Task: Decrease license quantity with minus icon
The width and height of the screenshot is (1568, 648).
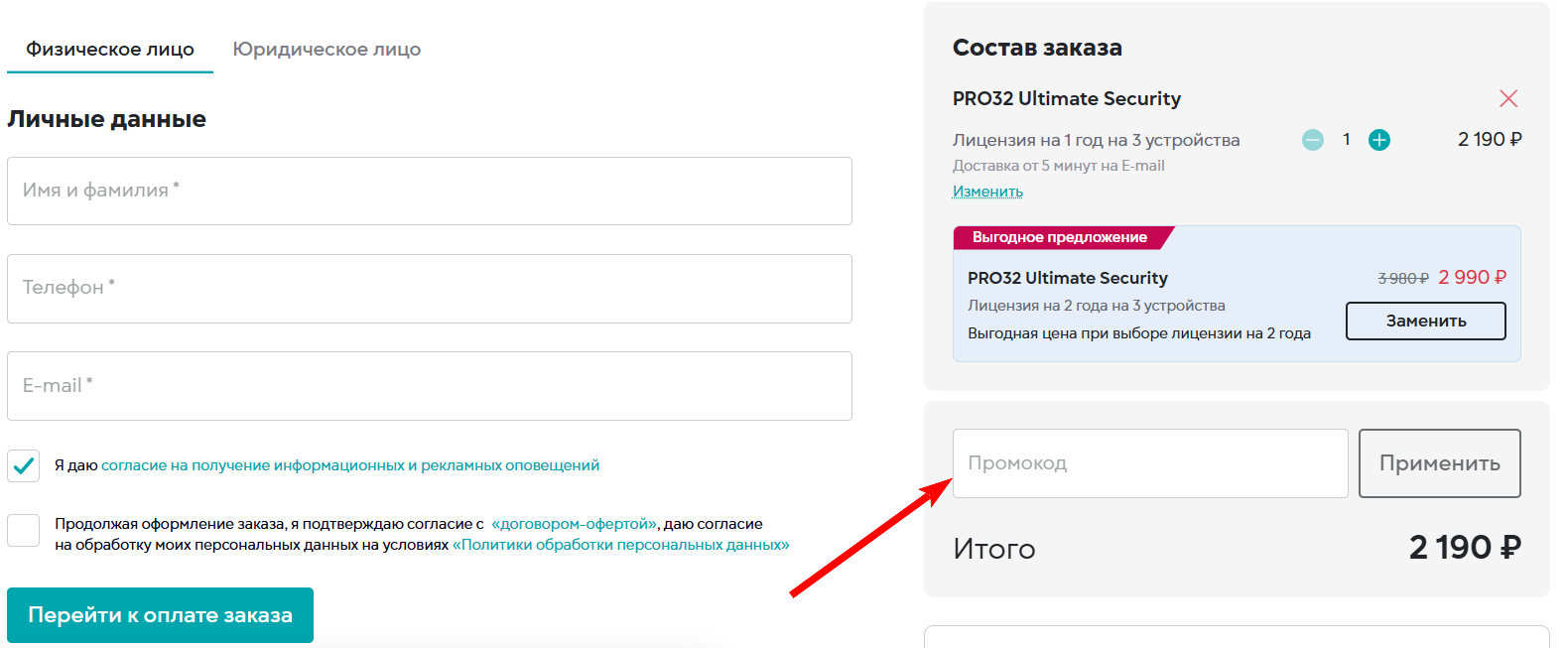Action: [x=1312, y=140]
